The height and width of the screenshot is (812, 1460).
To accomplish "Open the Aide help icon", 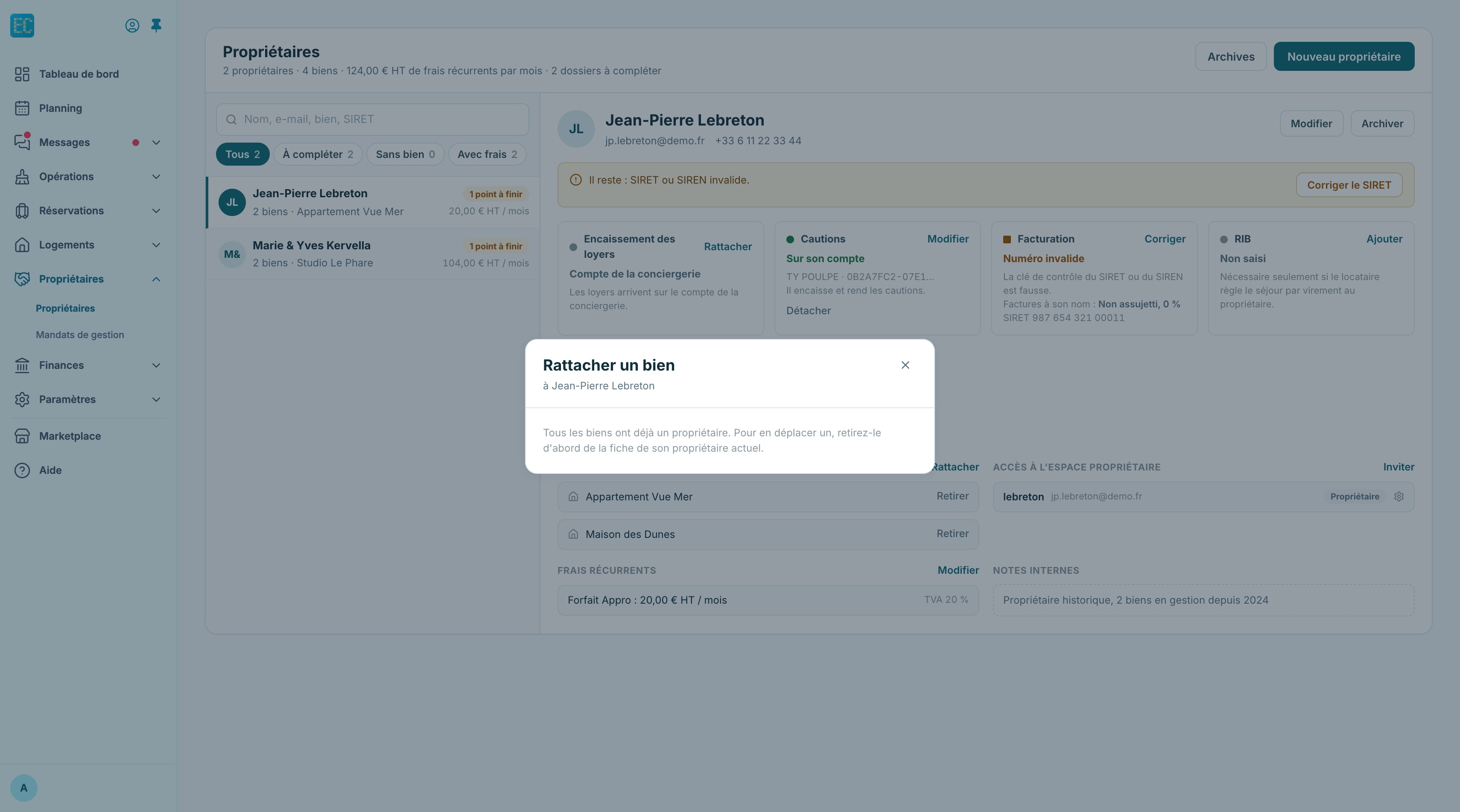I will click(22, 470).
